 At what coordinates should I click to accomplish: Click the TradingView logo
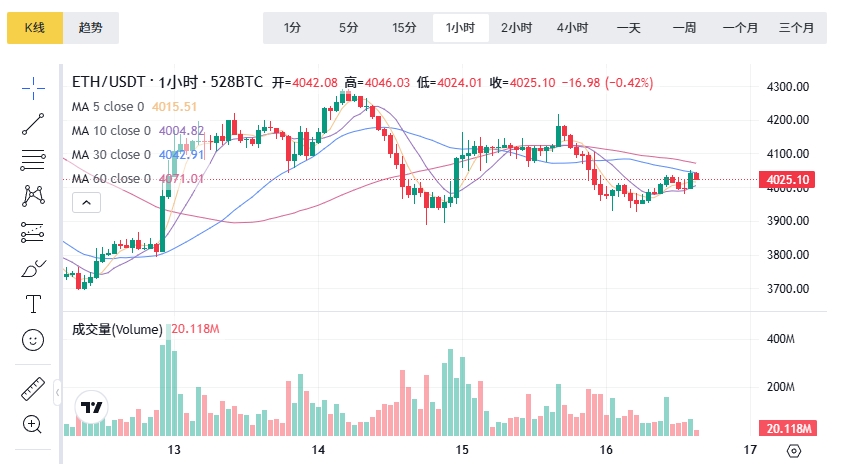[92, 408]
